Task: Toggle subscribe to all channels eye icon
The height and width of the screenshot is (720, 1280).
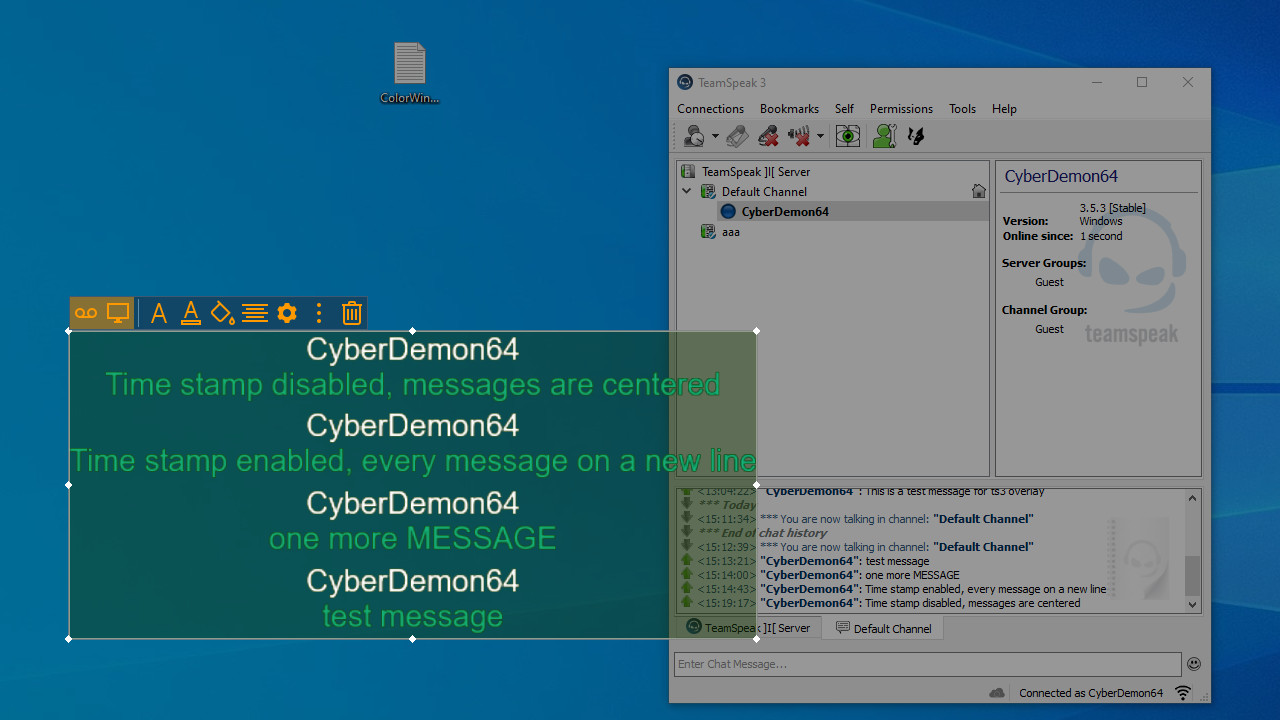Action: pos(848,136)
